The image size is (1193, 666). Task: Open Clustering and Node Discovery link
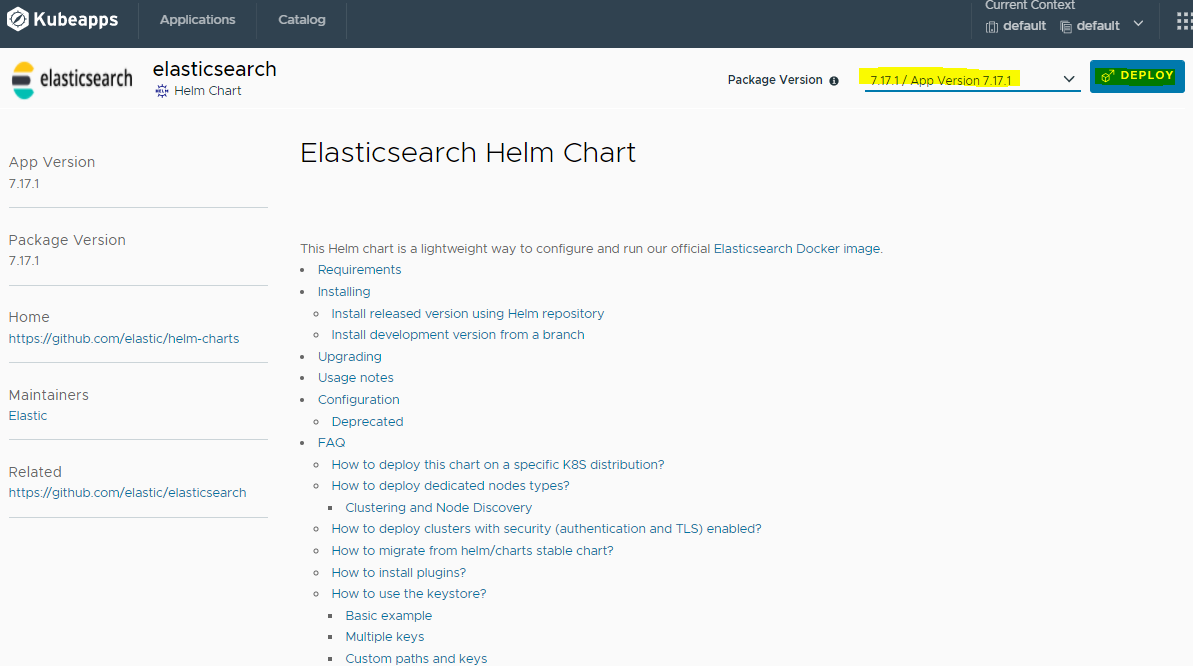pyautogui.click(x=438, y=508)
